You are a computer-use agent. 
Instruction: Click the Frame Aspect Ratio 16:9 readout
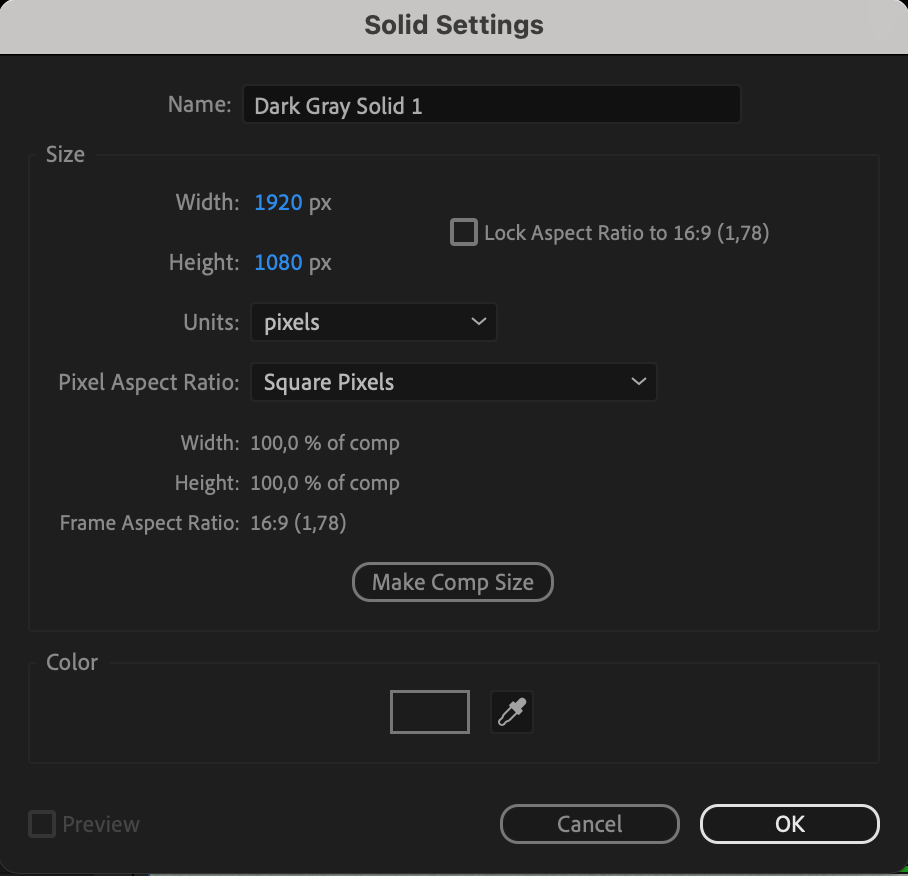point(298,522)
